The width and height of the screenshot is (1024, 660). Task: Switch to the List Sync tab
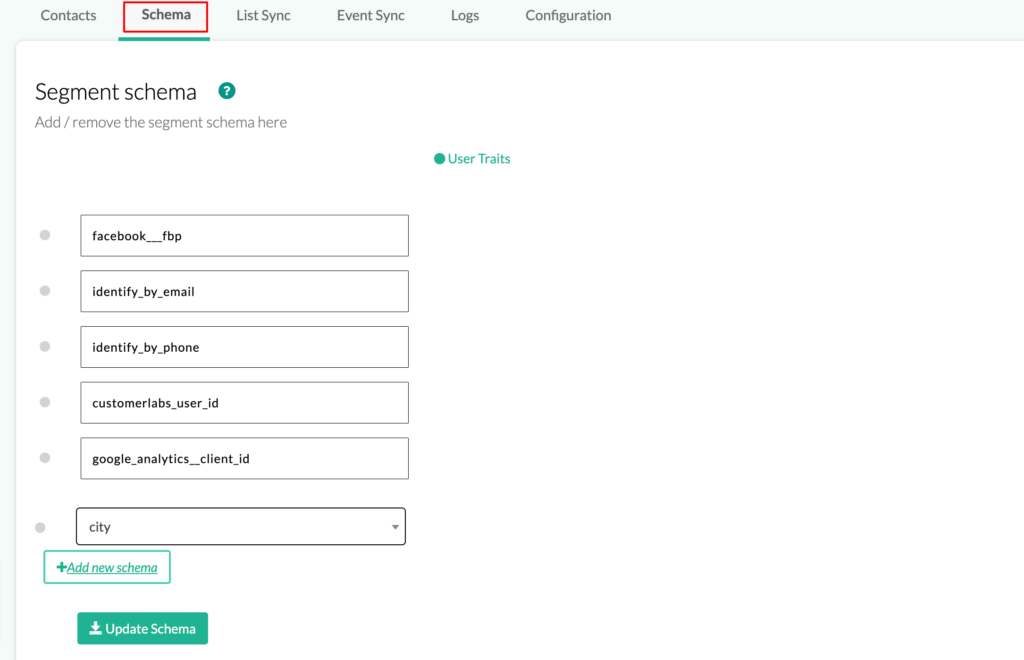coord(263,15)
